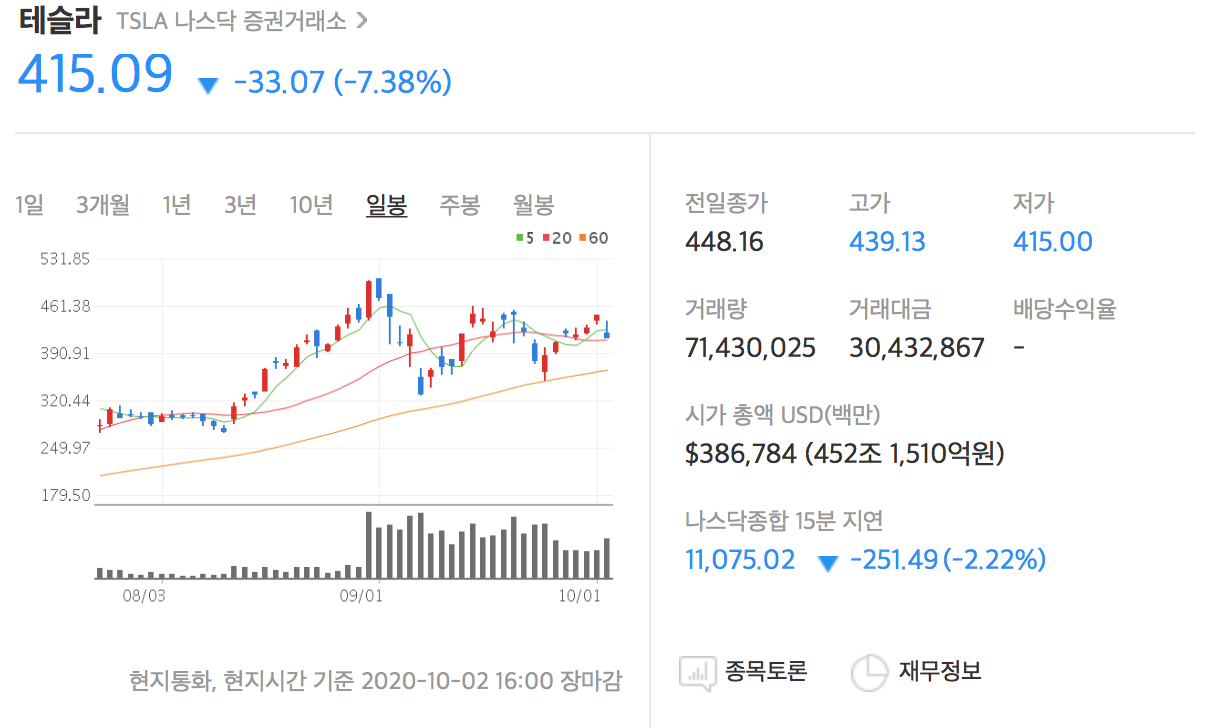The width and height of the screenshot is (1220, 728).
Task: Click the green 5-day MA legend swatch
Action: 520,239
